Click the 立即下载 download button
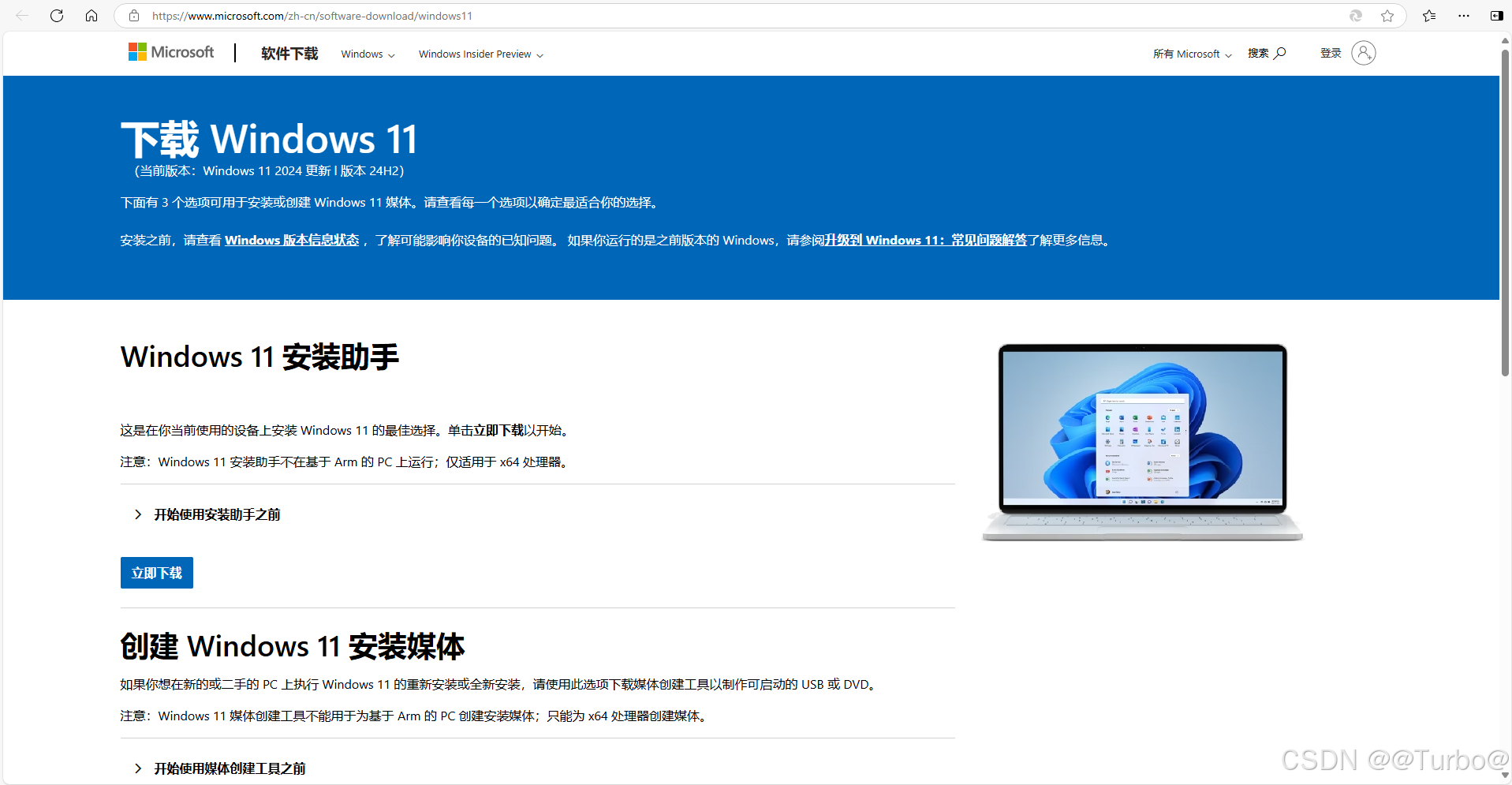This screenshot has height=785, width=1512. (x=156, y=572)
